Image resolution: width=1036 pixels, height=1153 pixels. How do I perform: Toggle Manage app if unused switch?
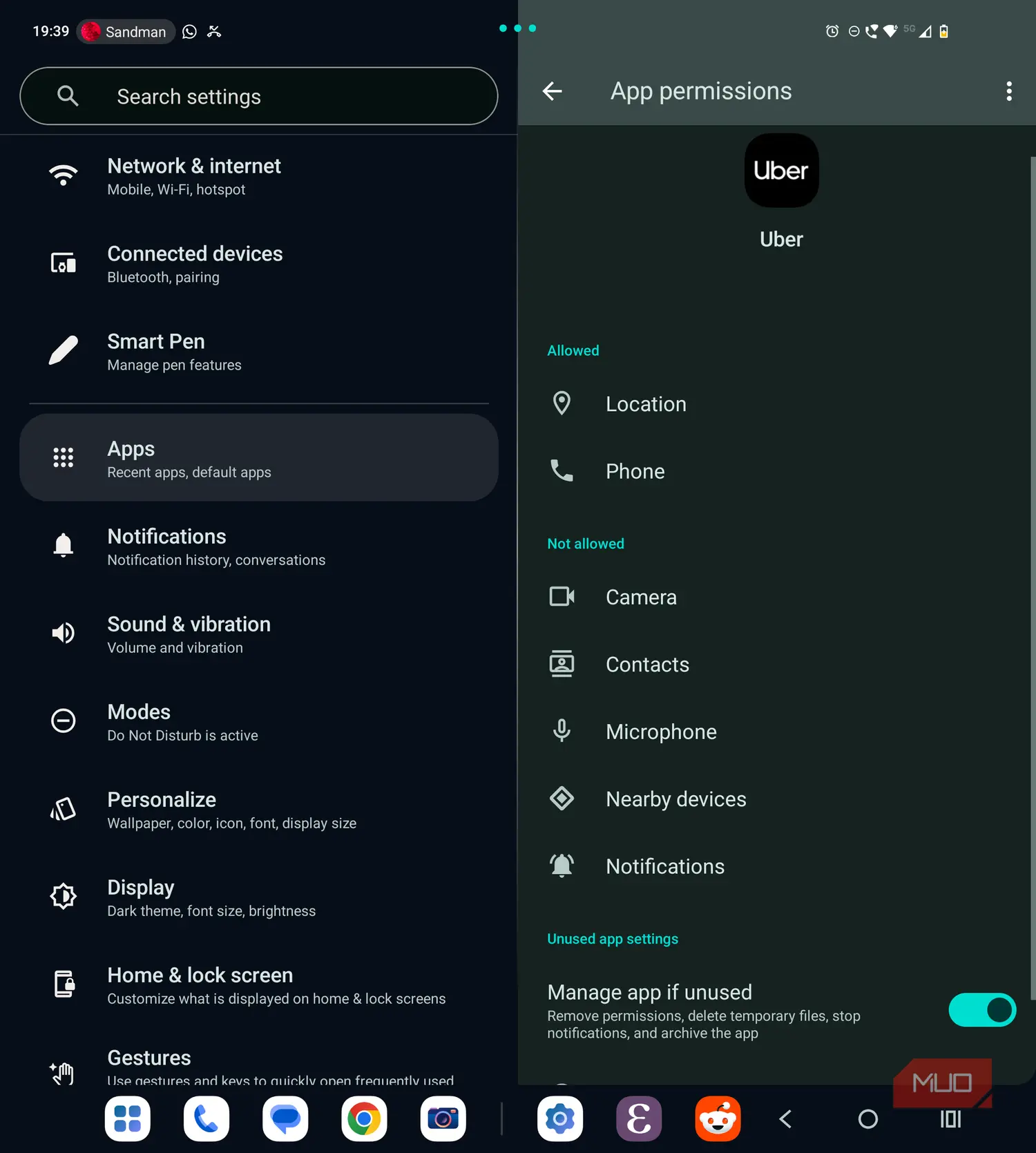[982, 1010]
